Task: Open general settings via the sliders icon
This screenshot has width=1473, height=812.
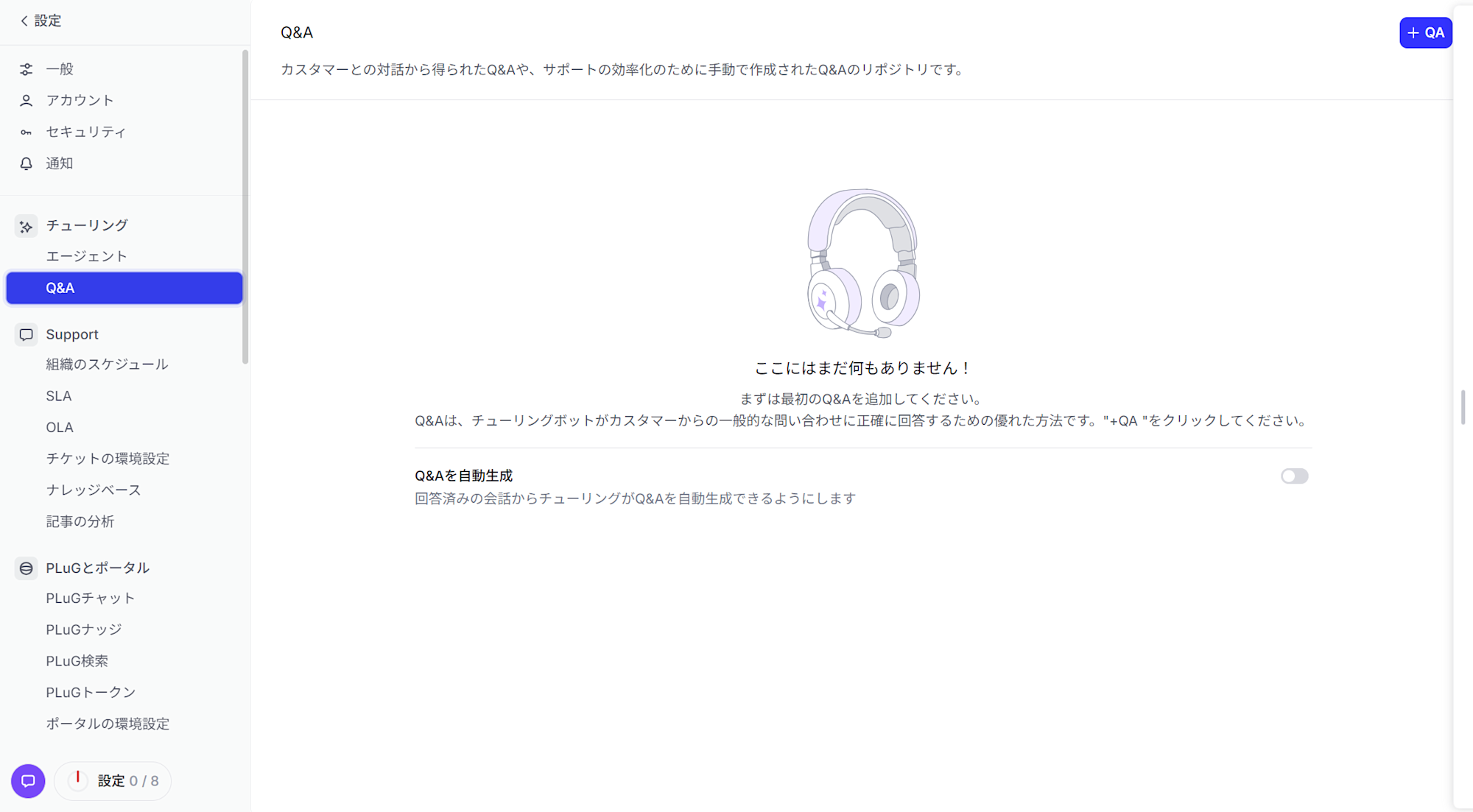Action: (x=27, y=69)
